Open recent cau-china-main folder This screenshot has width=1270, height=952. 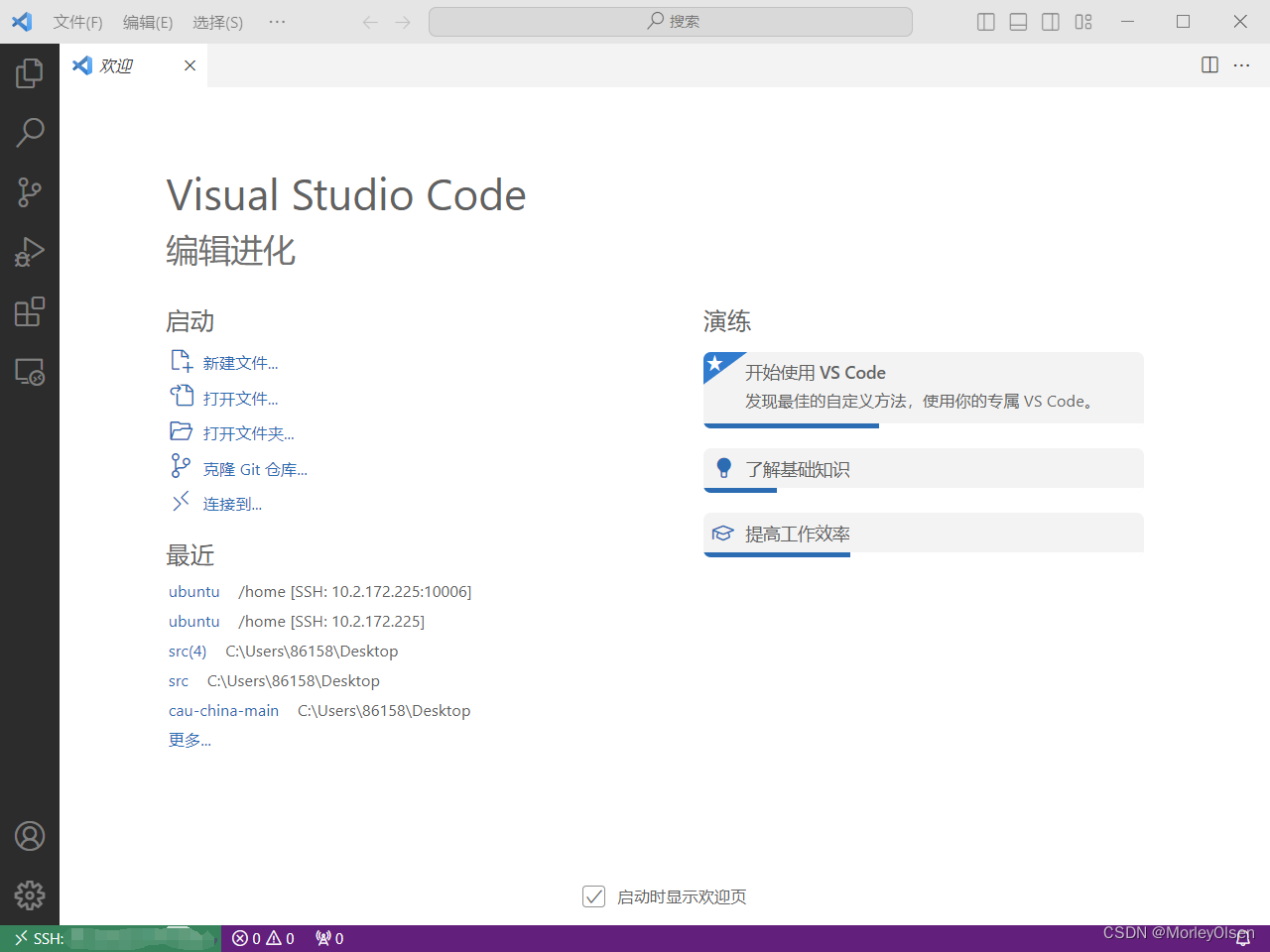(x=223, y=710)
